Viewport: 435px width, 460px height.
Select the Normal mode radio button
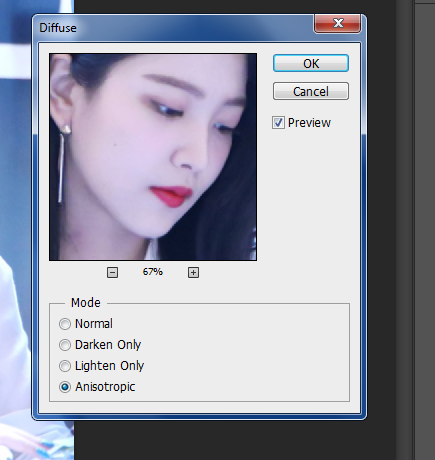pos(65,324)
